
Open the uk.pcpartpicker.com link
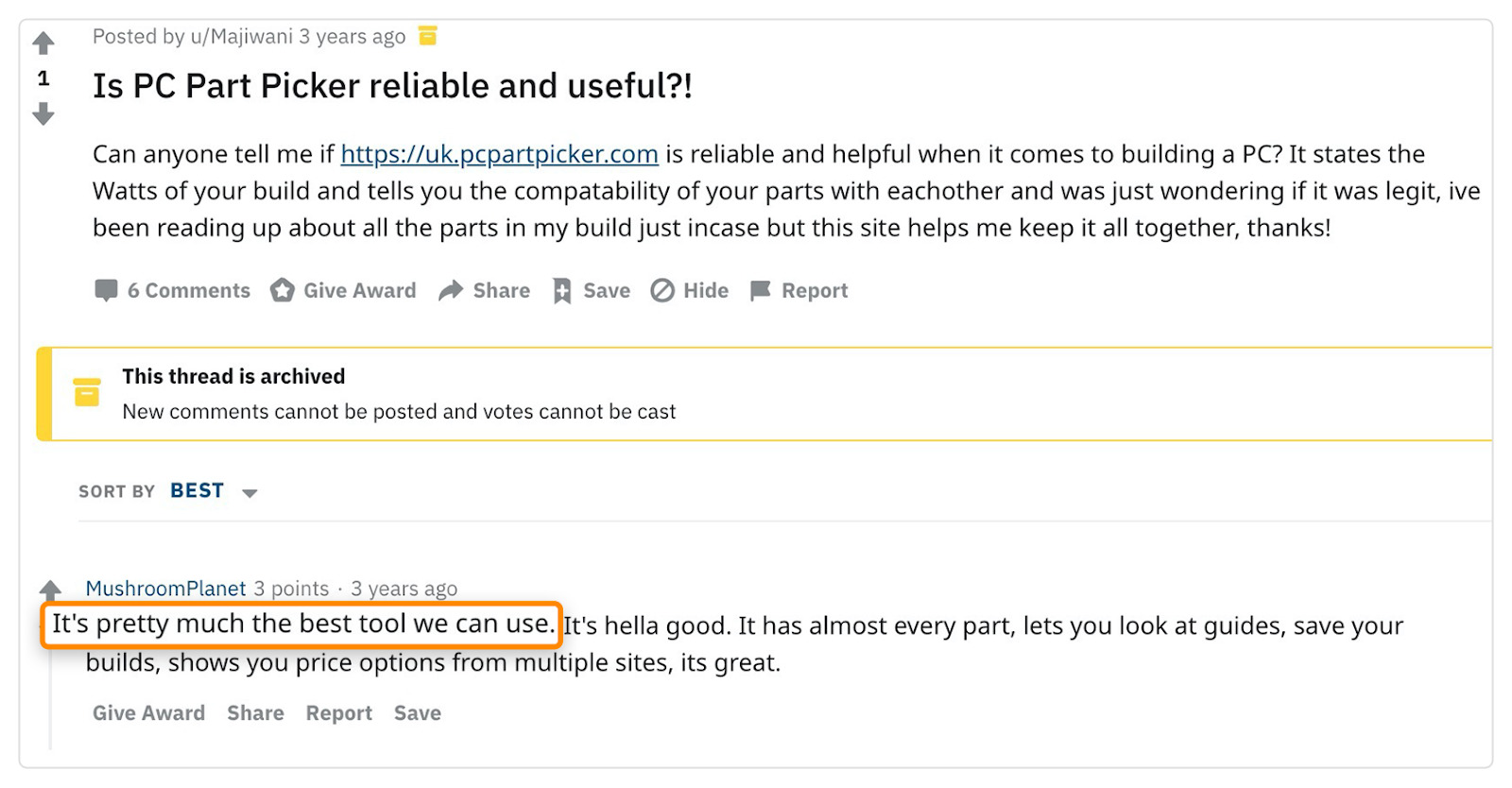(498, 154)
